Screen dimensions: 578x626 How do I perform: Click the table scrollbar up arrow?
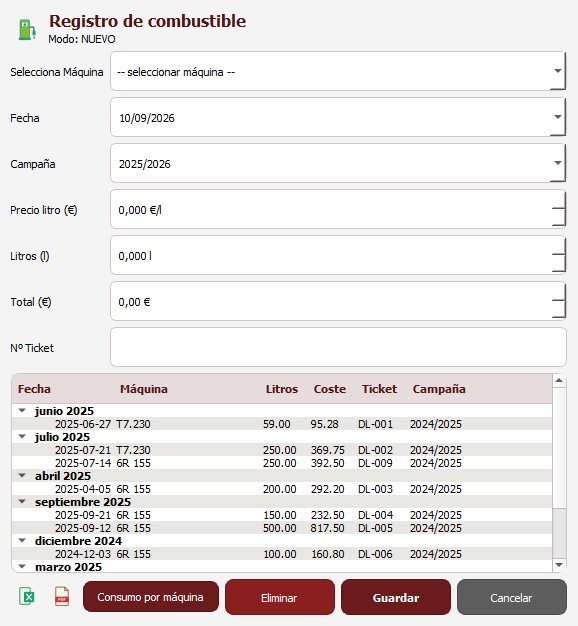click(559, 380)
